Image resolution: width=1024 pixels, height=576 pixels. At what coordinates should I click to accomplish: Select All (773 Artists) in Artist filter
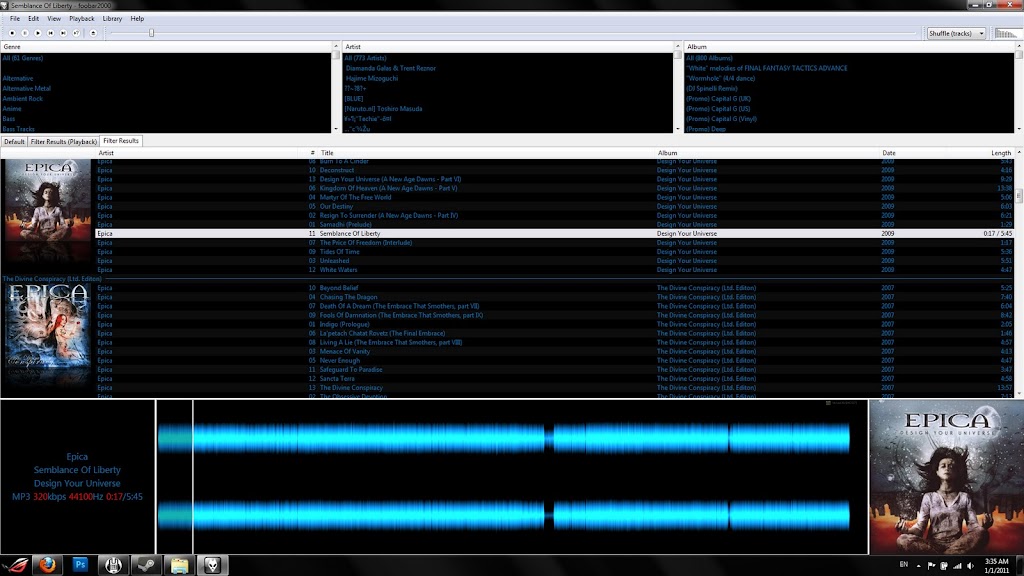point(366,58)
